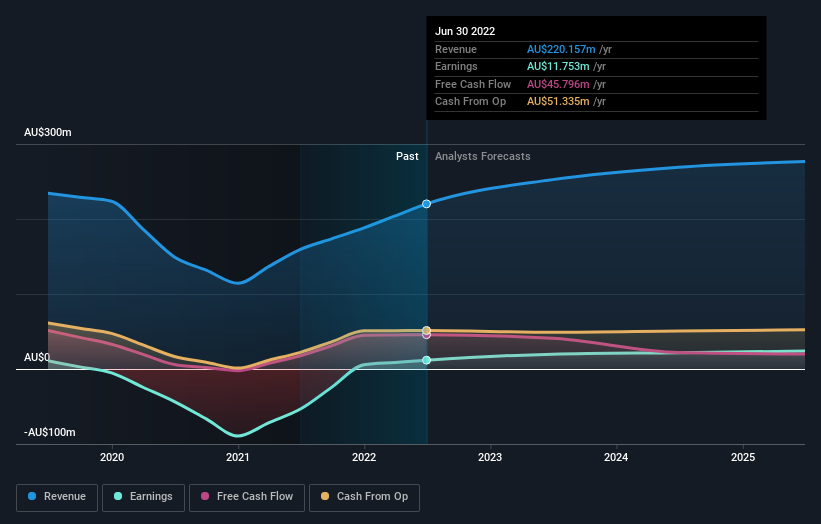Image resolution: width=821 pixels, height=524 pixels.
Task: Click the 2024 x-axis label
Action: [616, 458]
